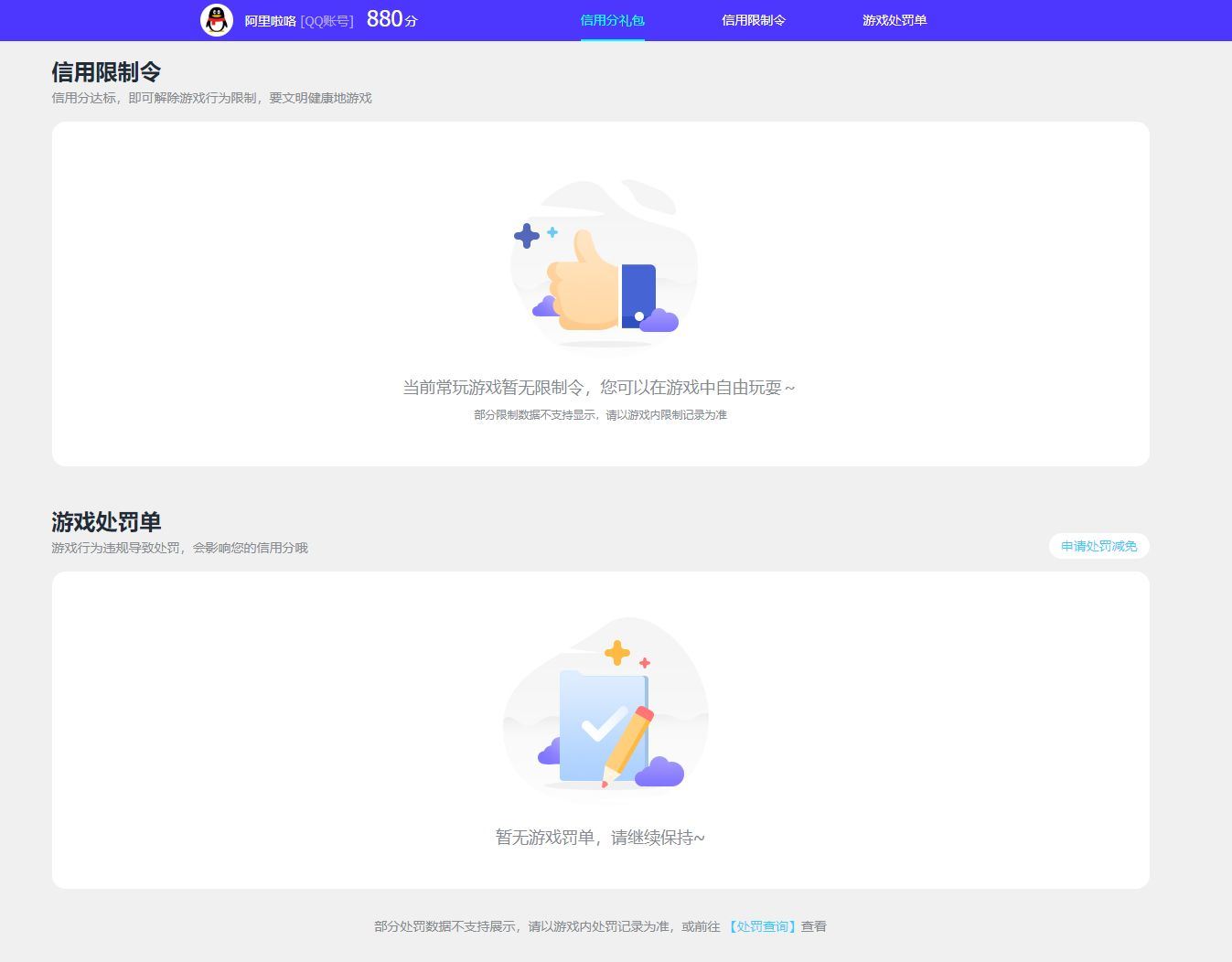Switch to the 信用限制令 tab
The height and width of the screenshot is (962, 1232).
(753, 19)
